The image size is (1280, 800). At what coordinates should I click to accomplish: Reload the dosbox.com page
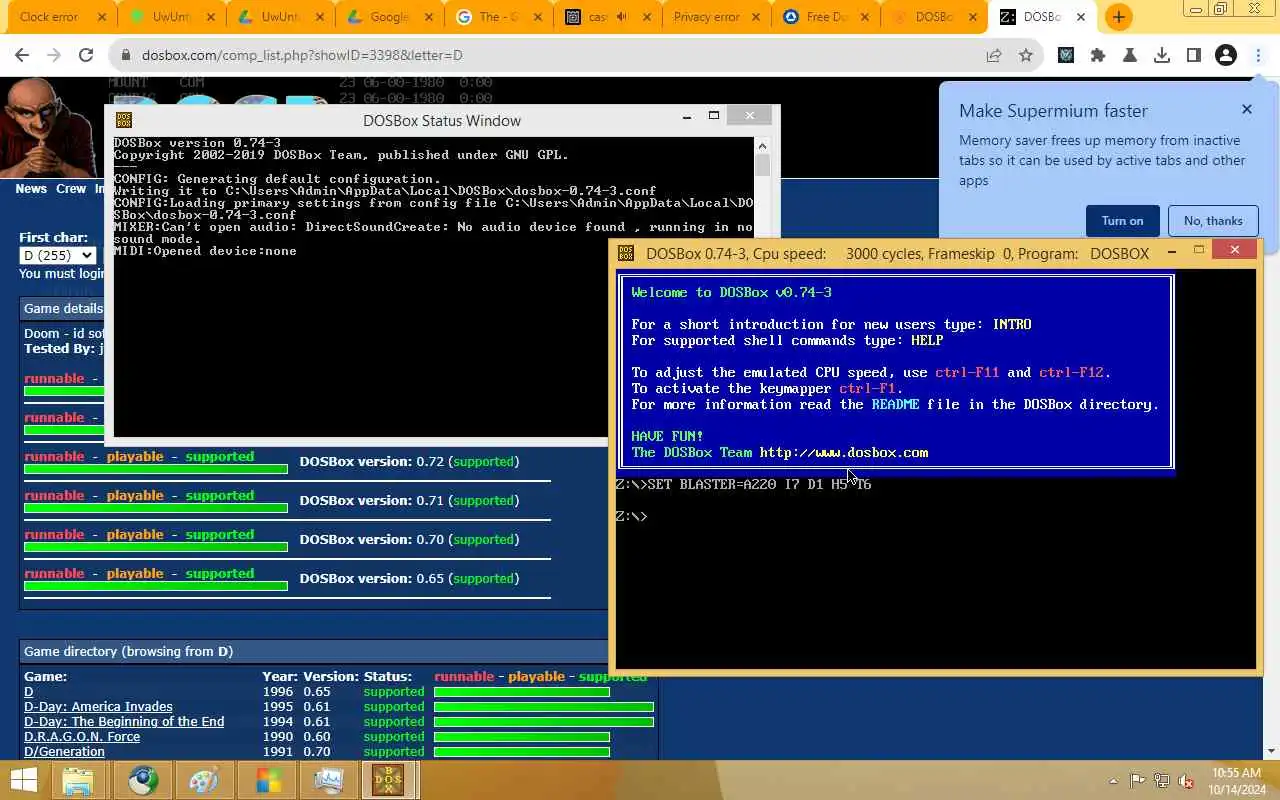86,56
